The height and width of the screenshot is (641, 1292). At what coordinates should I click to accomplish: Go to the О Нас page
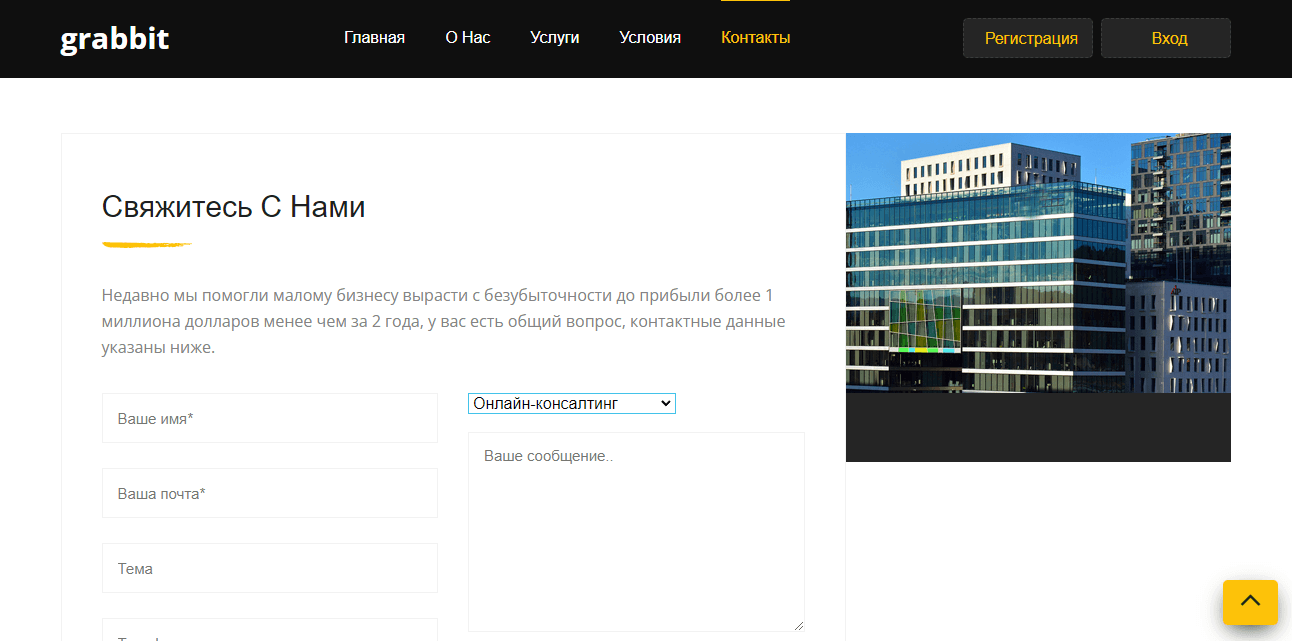click(x=467, y=38)
